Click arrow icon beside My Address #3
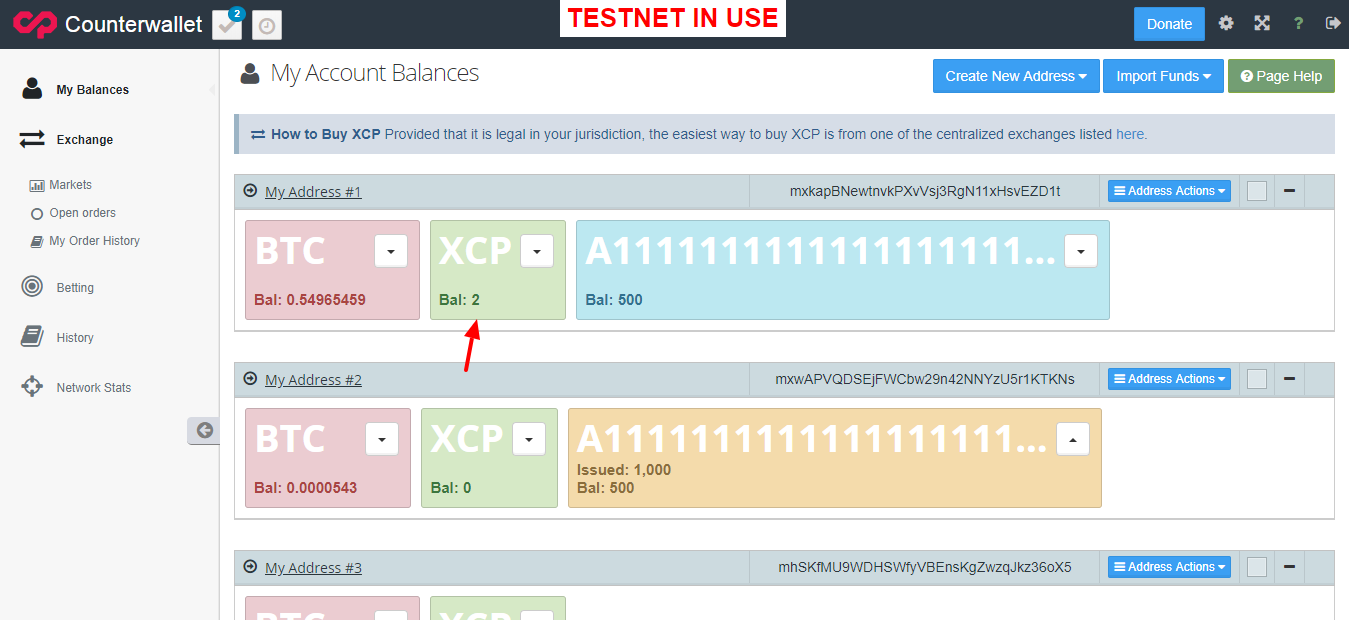The height and width of the screenshot is (620, 1349). [250, 566]
